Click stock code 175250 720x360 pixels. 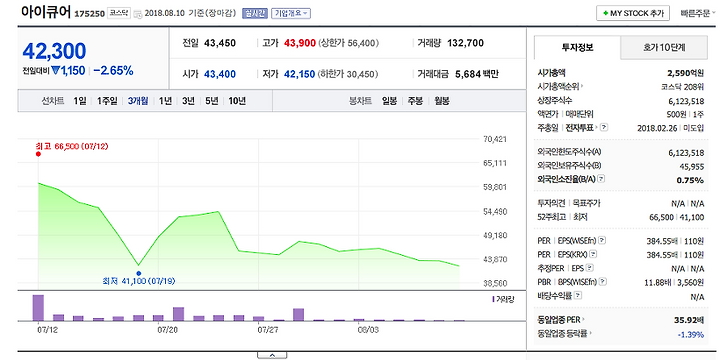90,14
